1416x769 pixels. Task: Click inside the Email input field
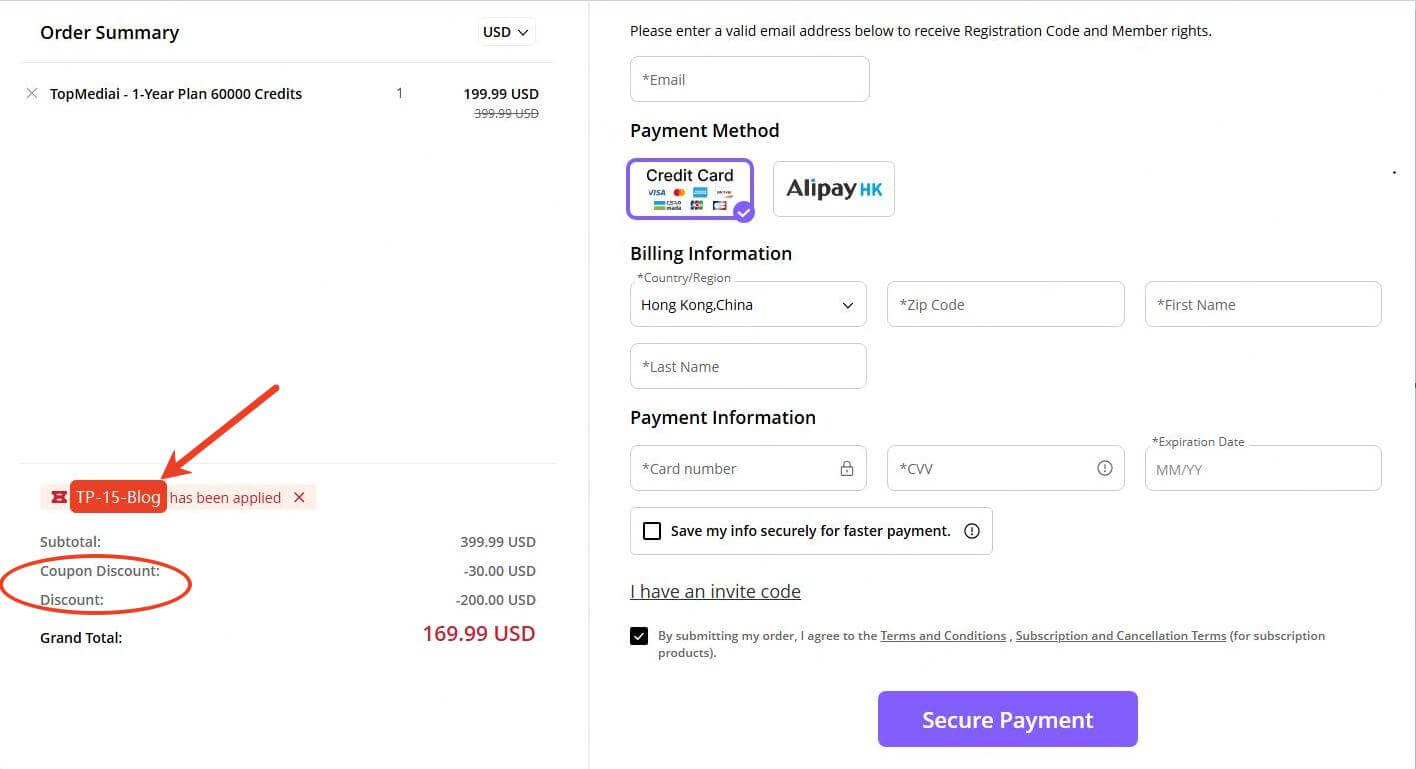[x=749, y=79]
